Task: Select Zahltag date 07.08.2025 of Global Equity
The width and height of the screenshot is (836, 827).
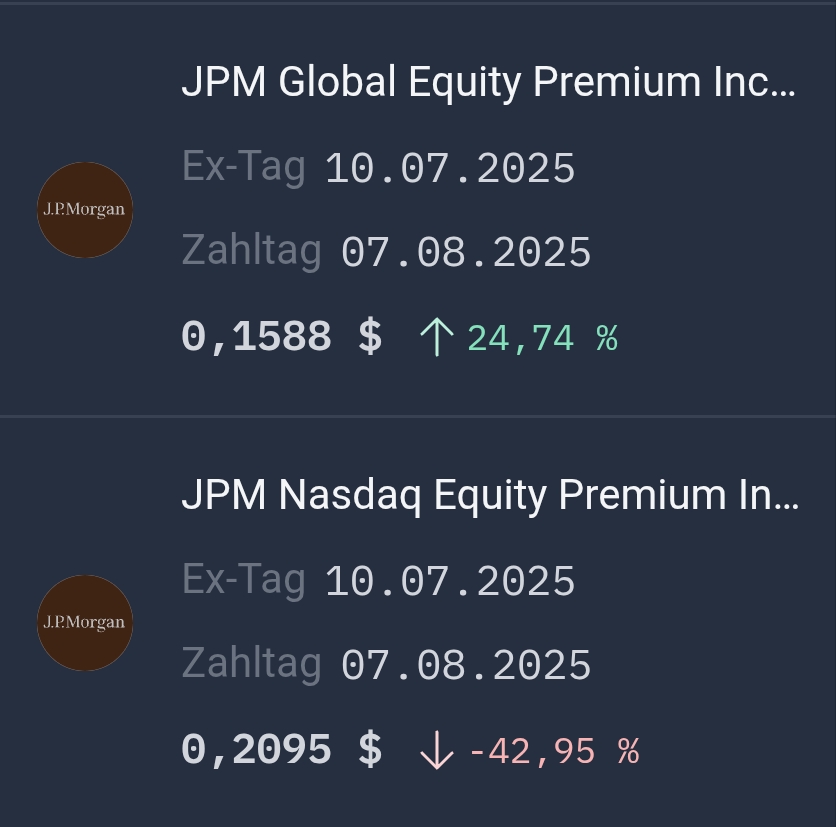Action: [x=466, y=252]
